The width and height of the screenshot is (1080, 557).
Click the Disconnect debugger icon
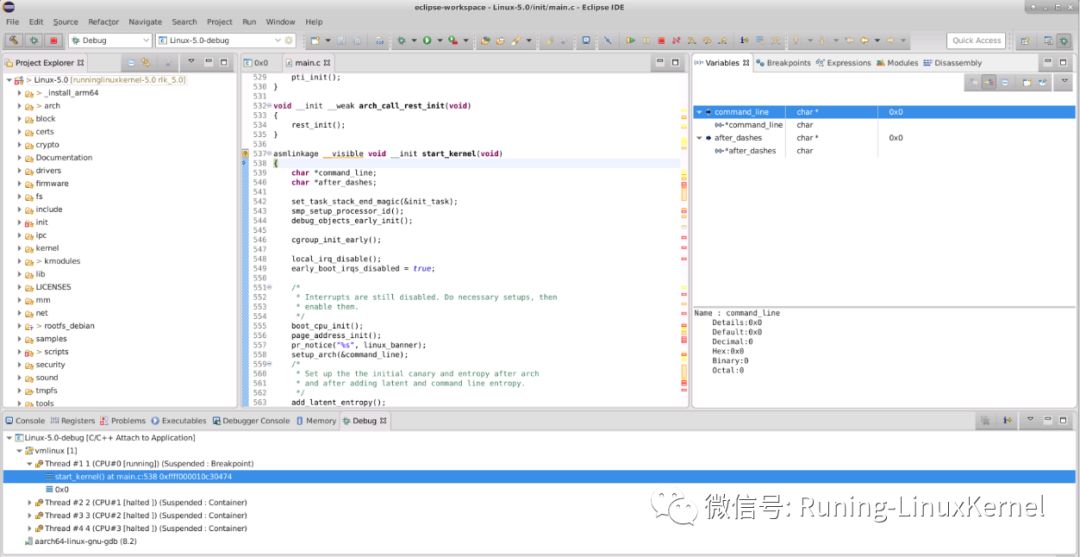point(676,40)
